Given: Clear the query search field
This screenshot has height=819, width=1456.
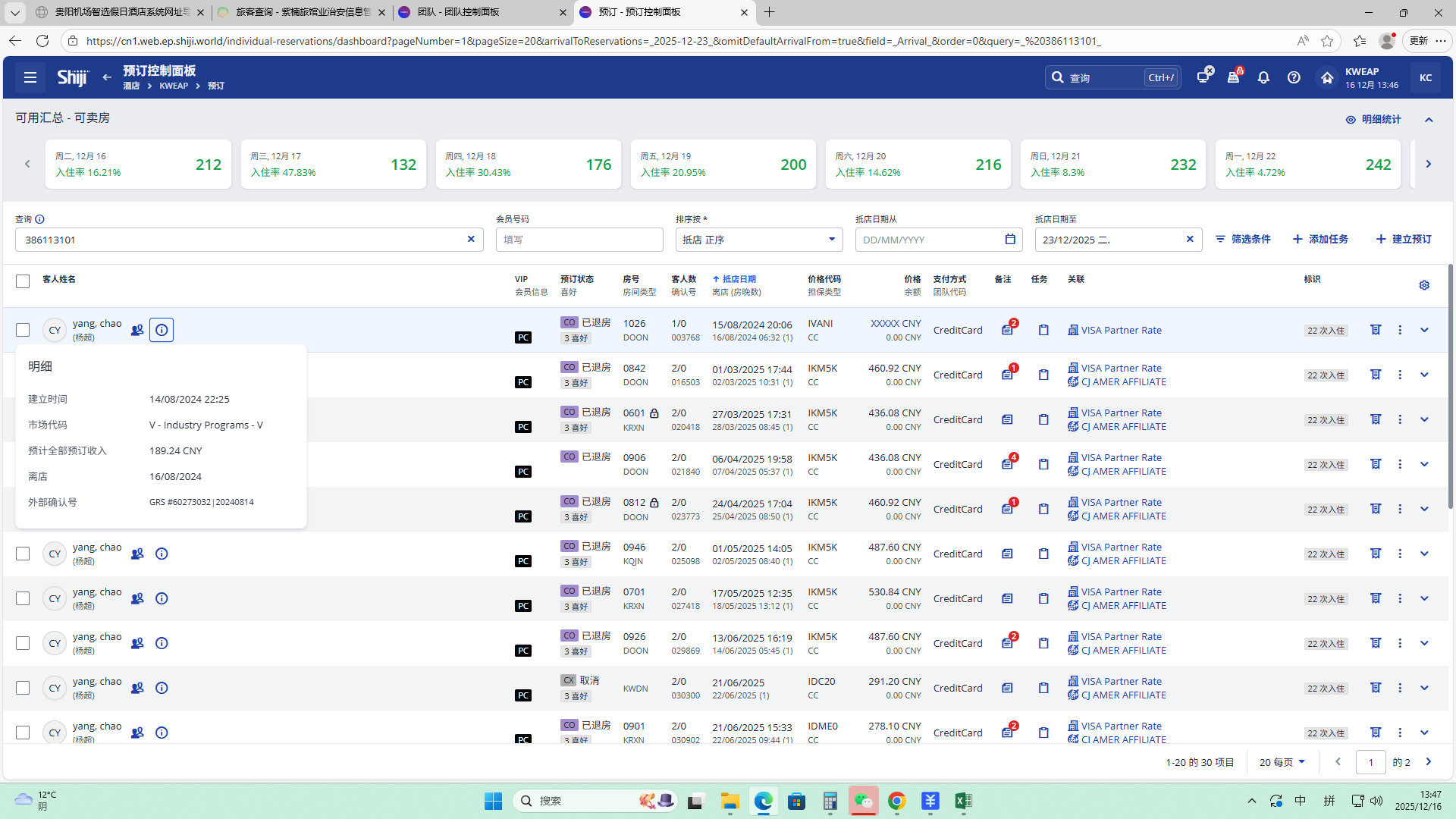Looking at the screenshot, I should 471,240.
